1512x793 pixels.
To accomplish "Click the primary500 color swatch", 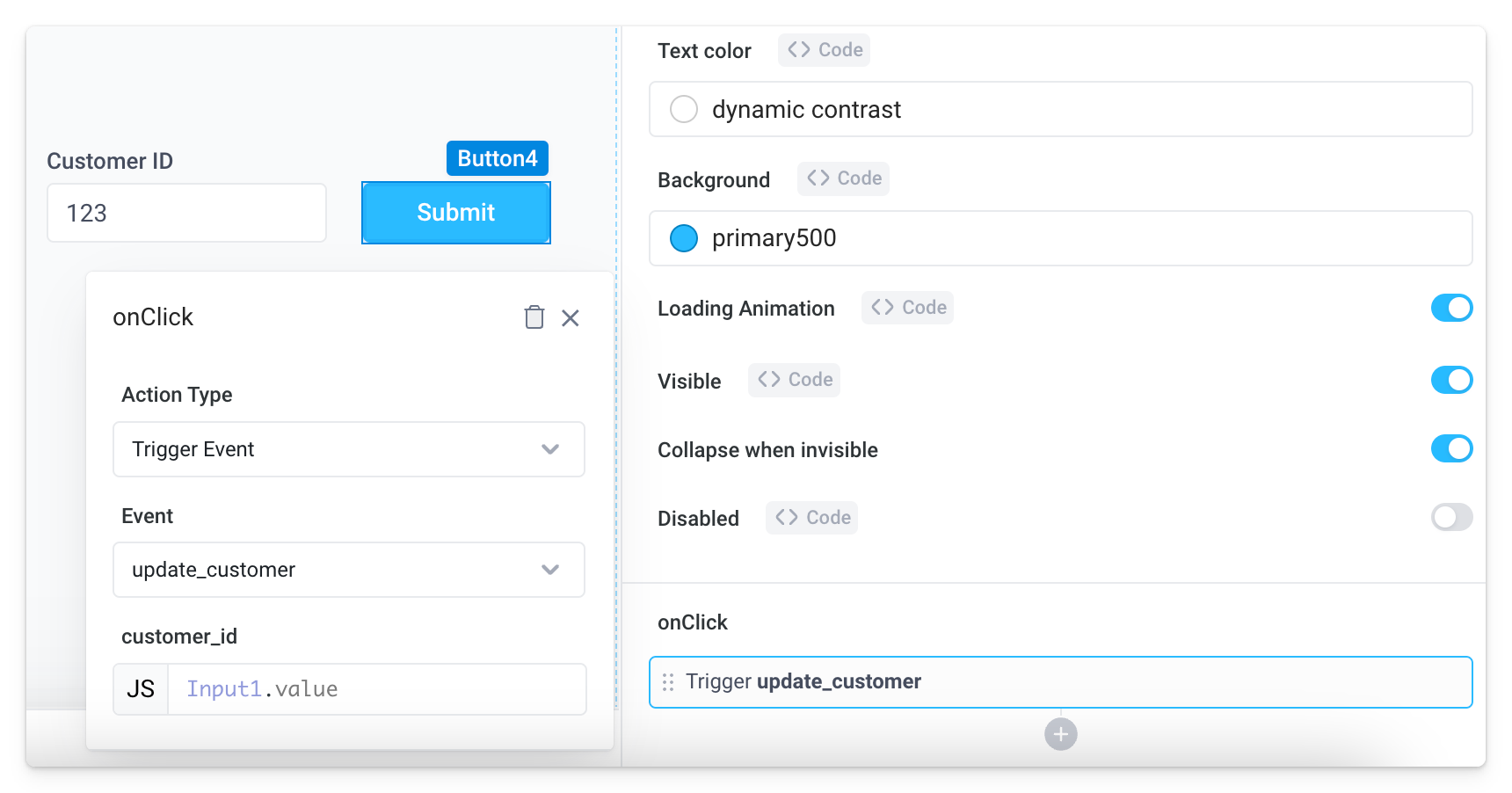I will (x=683, y=237).
